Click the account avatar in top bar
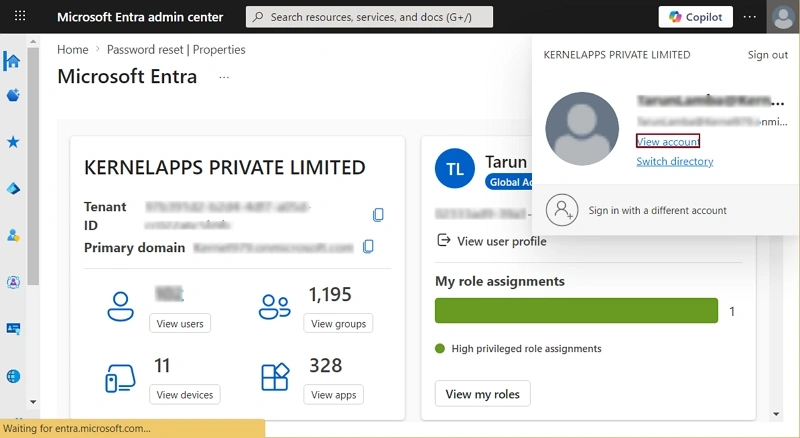Viewport: 800px width, 438px height. click(783, 17)
